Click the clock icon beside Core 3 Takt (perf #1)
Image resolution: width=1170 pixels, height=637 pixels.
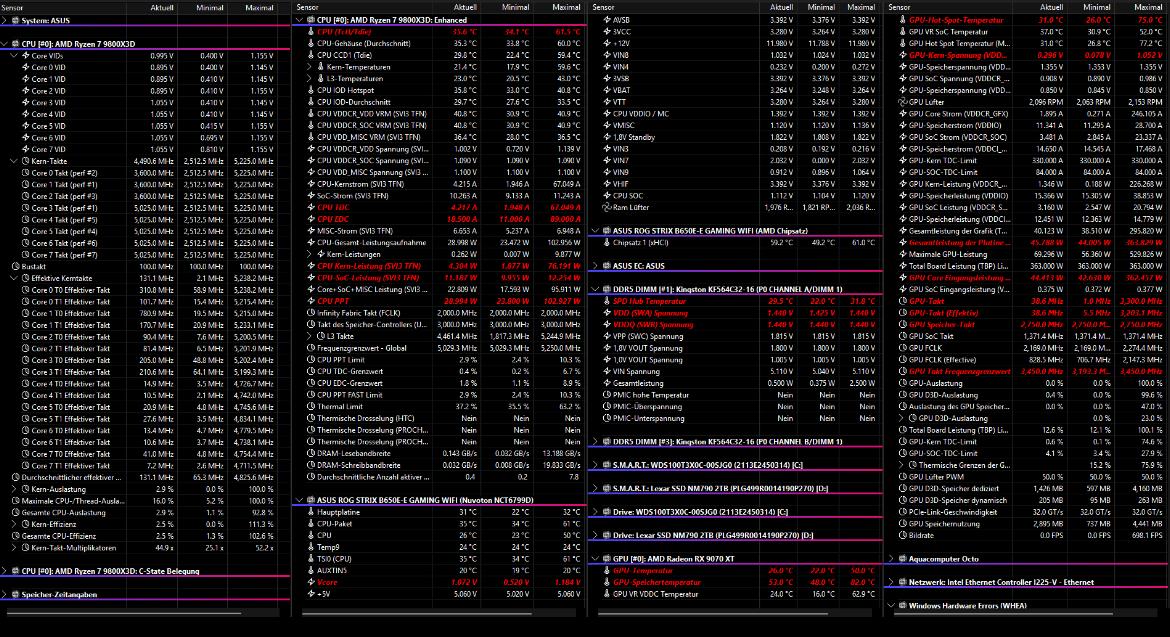pyautogui.click(x=25, y=208)
